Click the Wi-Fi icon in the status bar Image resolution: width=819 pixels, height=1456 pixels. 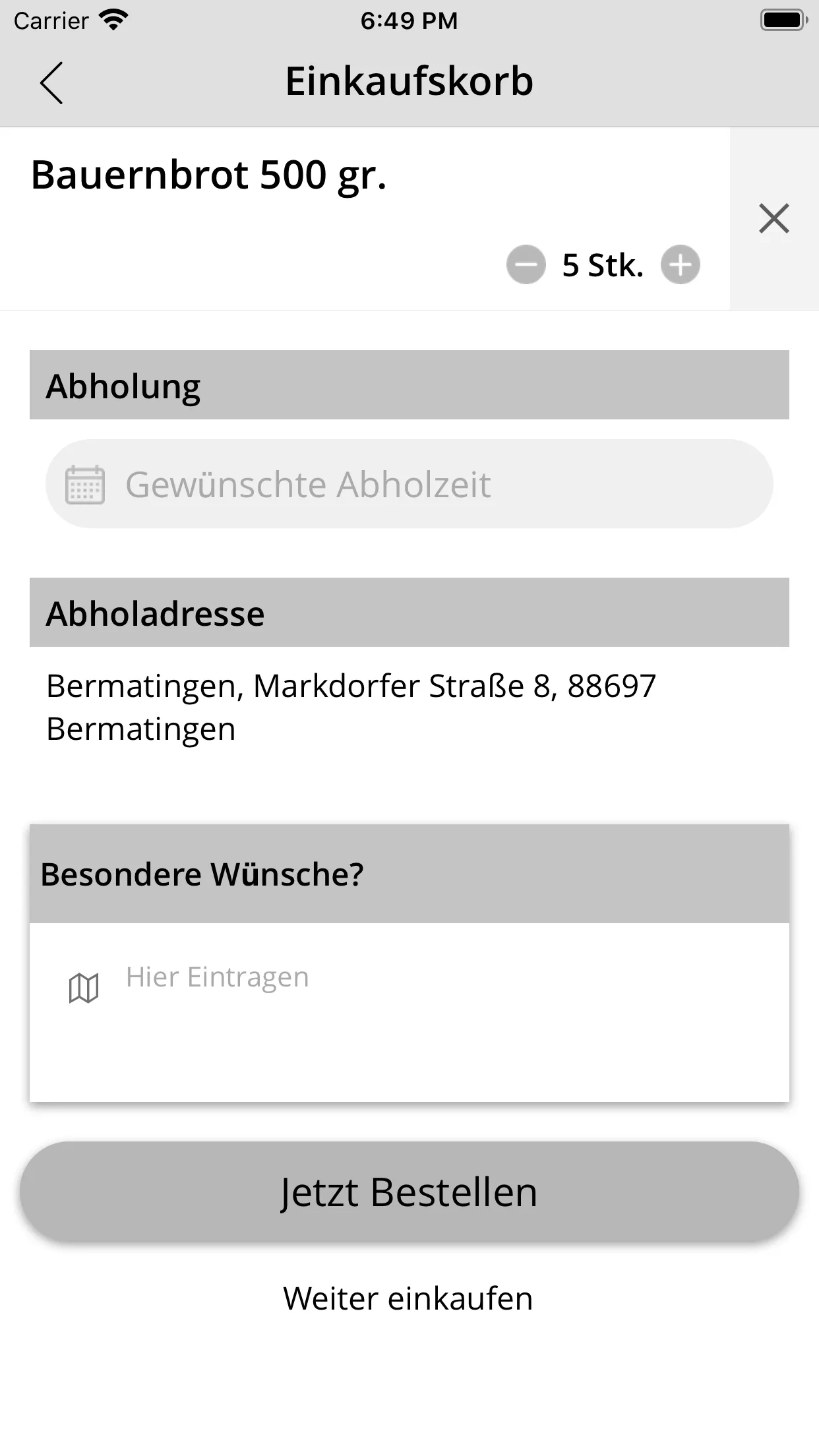[113, 18]
